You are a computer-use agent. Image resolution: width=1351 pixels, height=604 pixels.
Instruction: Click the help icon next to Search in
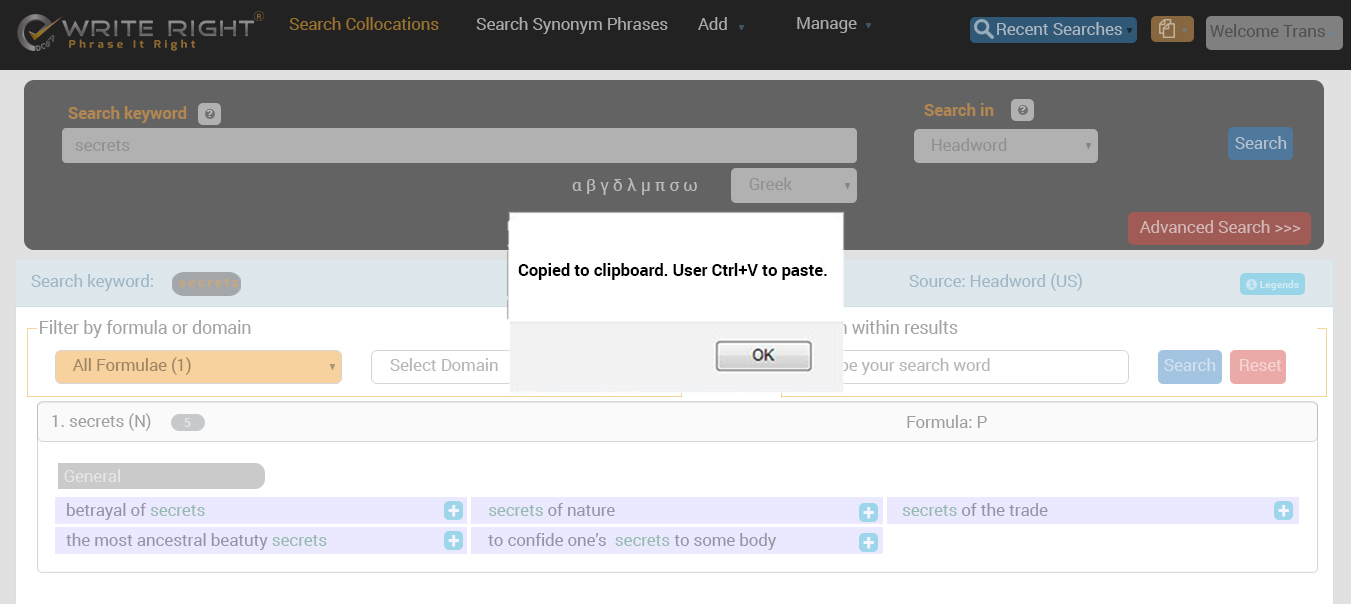point(1022,110)
